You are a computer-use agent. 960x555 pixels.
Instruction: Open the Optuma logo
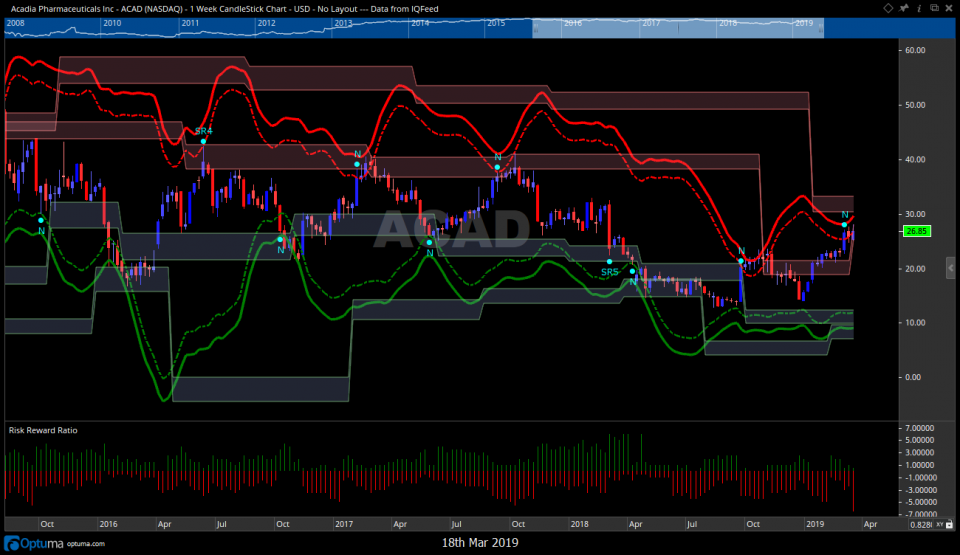point(34,543)
